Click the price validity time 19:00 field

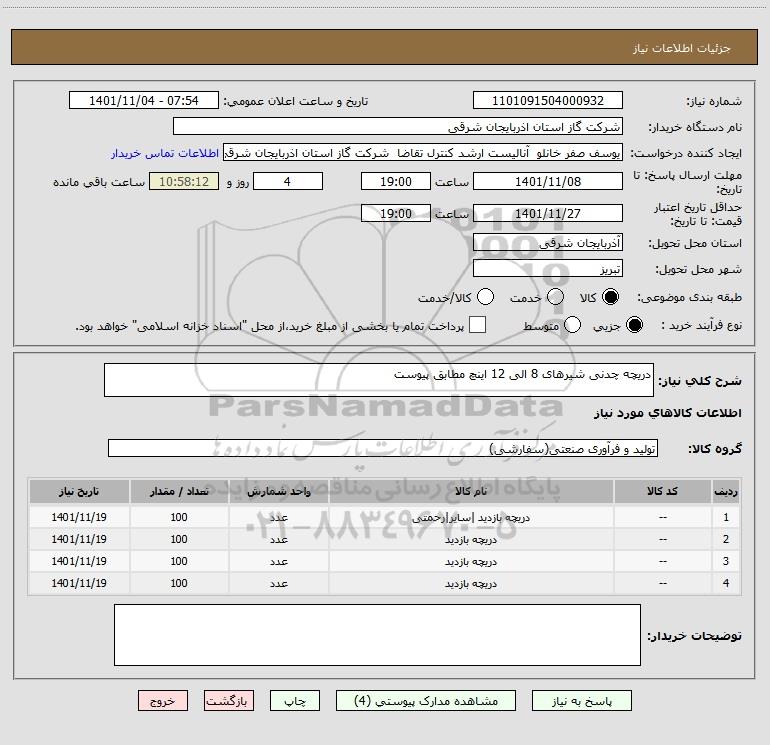coord(396,214)
